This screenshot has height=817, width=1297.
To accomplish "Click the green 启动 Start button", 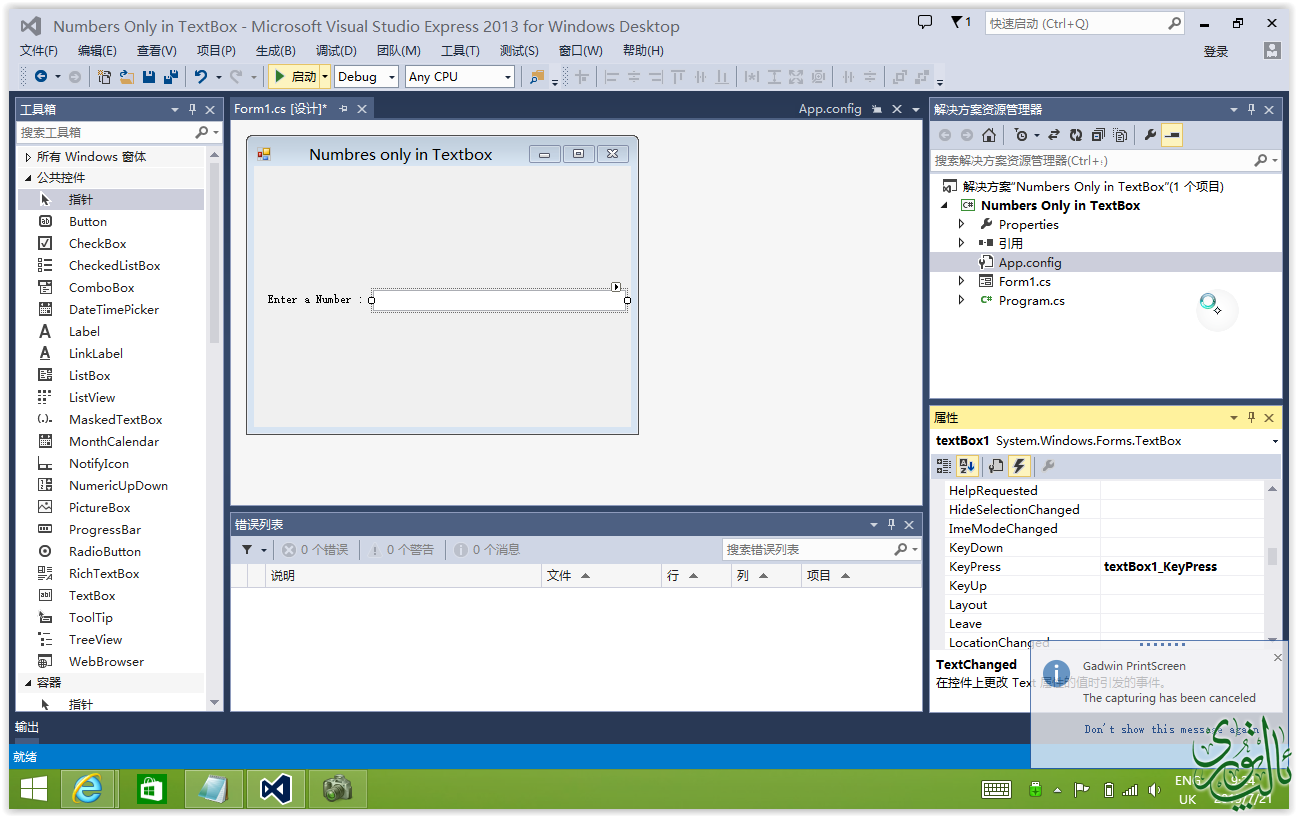I will [294, 77].
